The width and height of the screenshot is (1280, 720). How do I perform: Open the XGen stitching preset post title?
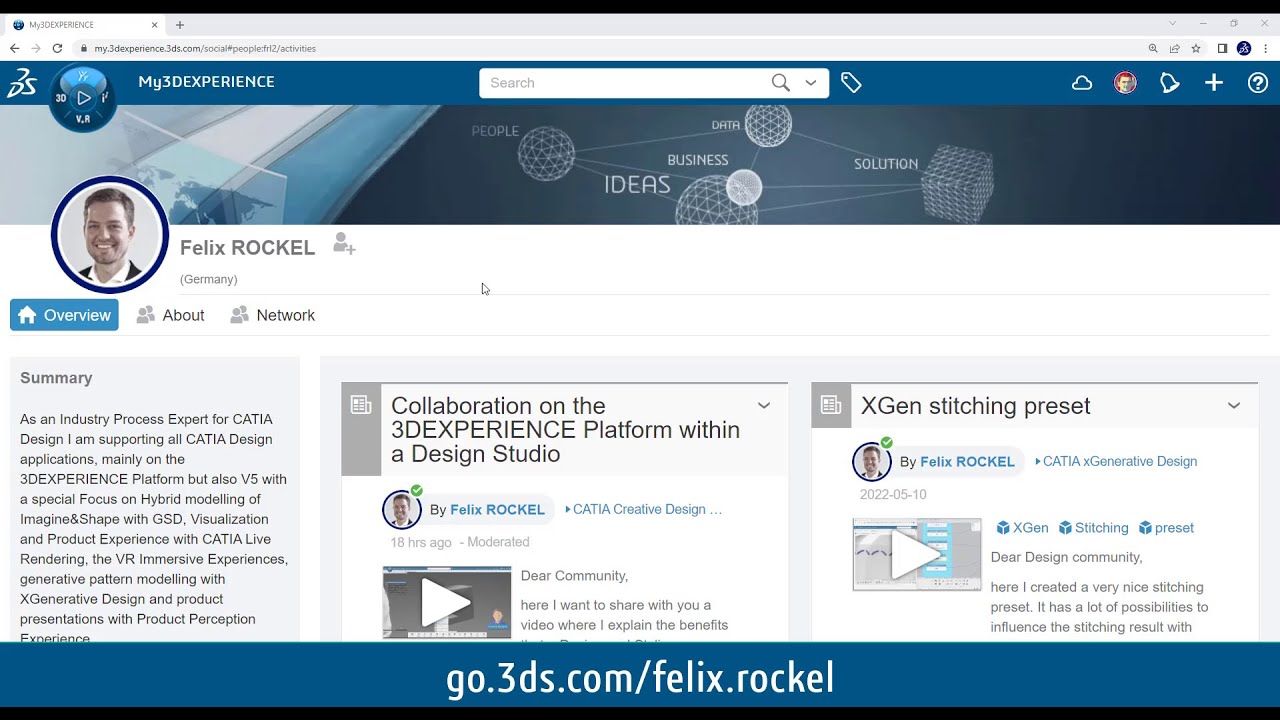[x=975, y=406]
